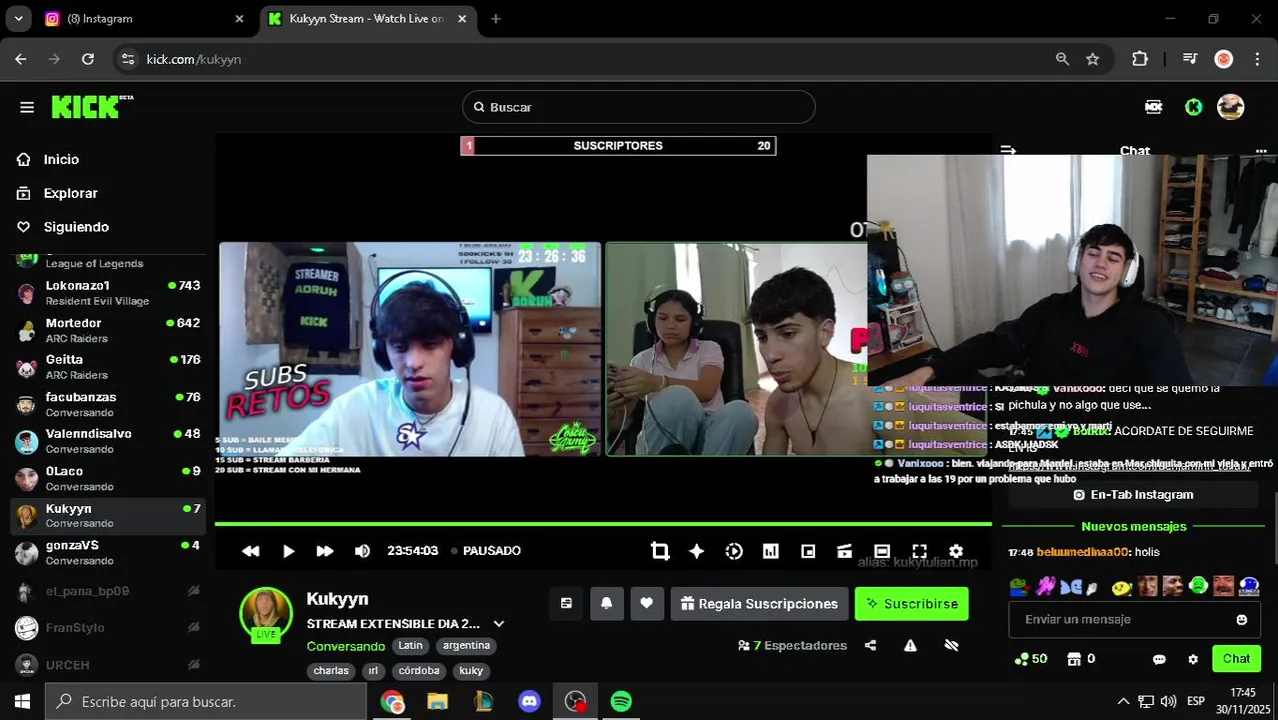Screen dimensions: 1278x720
Task: Select the 'charlas' tag
Action: 331,671
